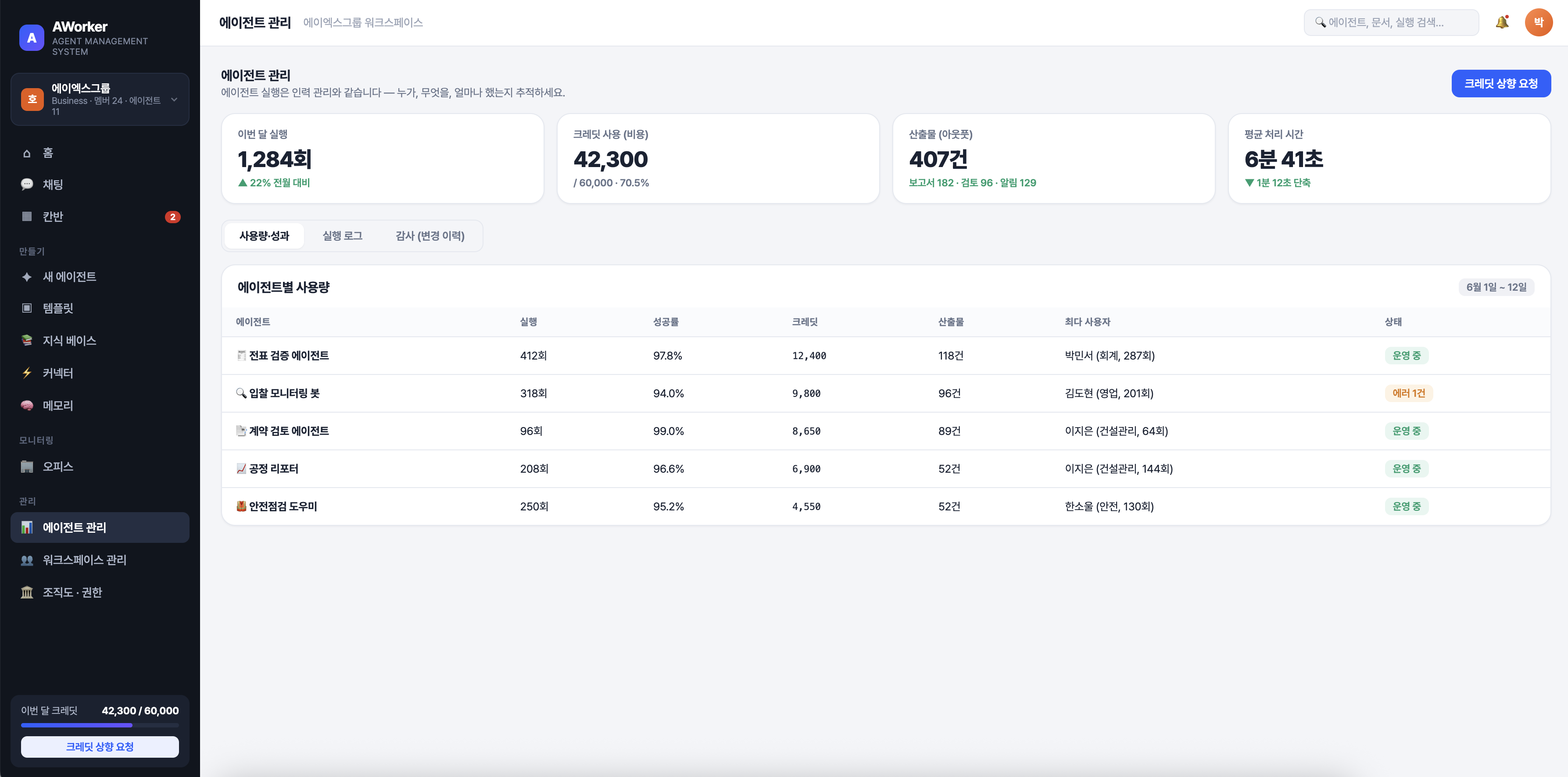This screenshot has height=777, width=1568.
Task: Open 메모리 via its brain icon
Action: point(27,405)
